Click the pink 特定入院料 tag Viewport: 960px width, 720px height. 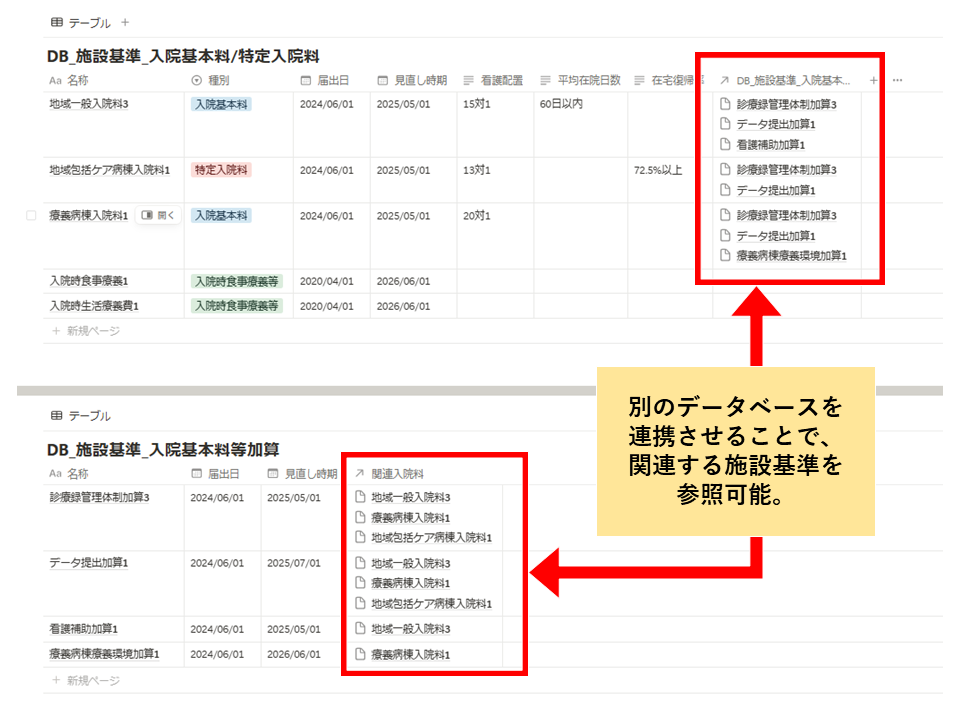click(x=221, y=170)
